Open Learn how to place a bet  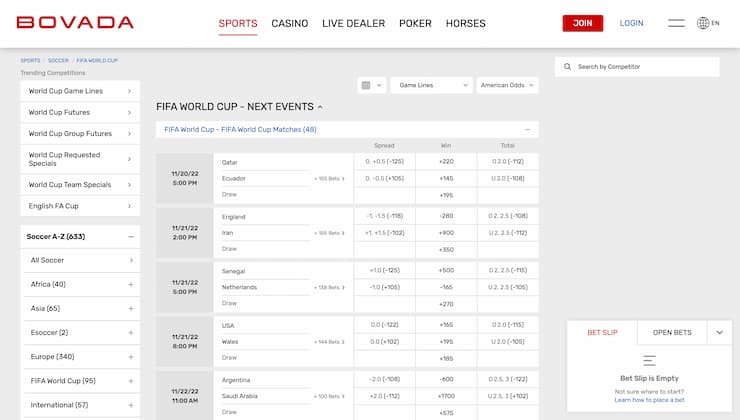pos(649,400)
